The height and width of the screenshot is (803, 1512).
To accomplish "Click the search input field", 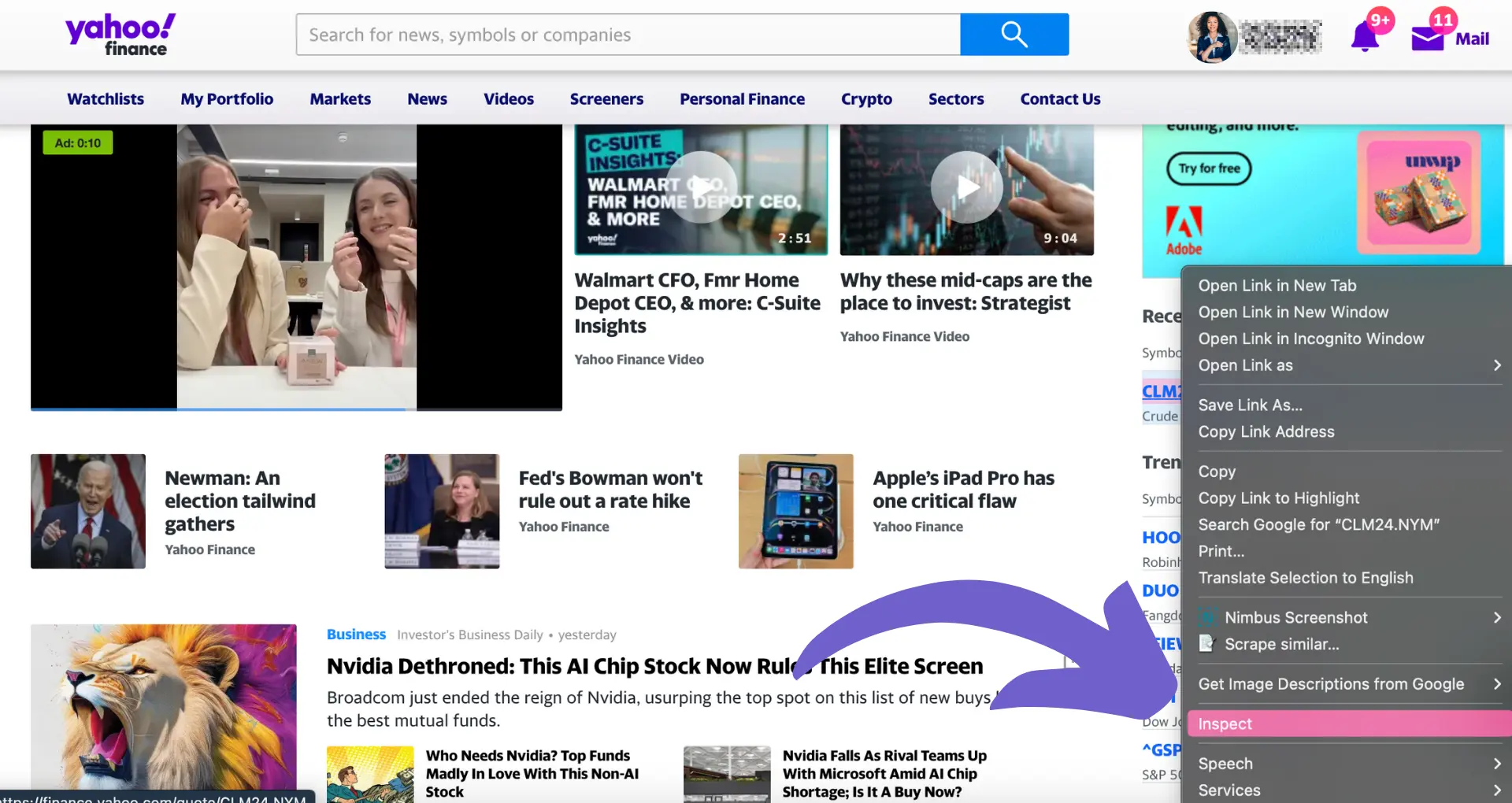I will (628, 35).
